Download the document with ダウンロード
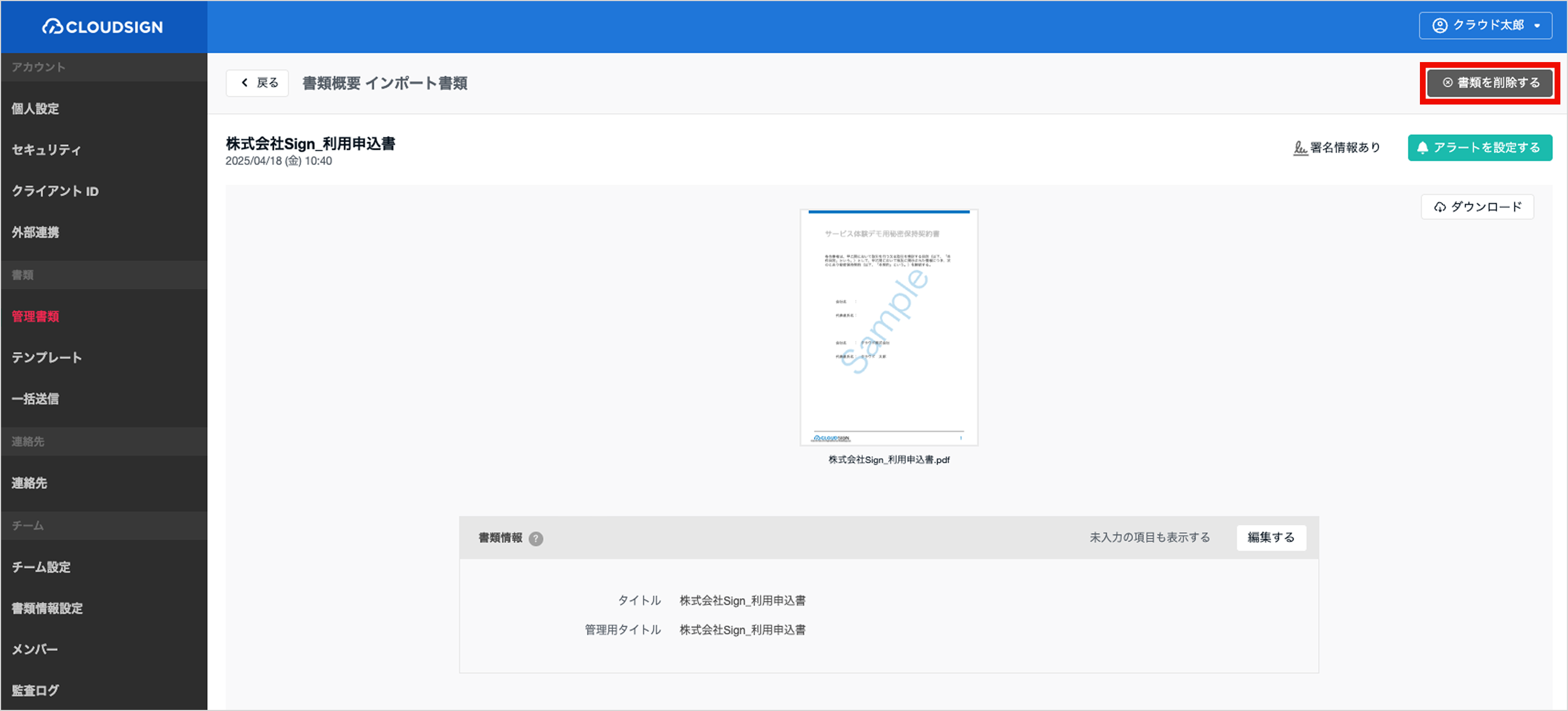The image size is (1568, 711). pos(1477,207)
